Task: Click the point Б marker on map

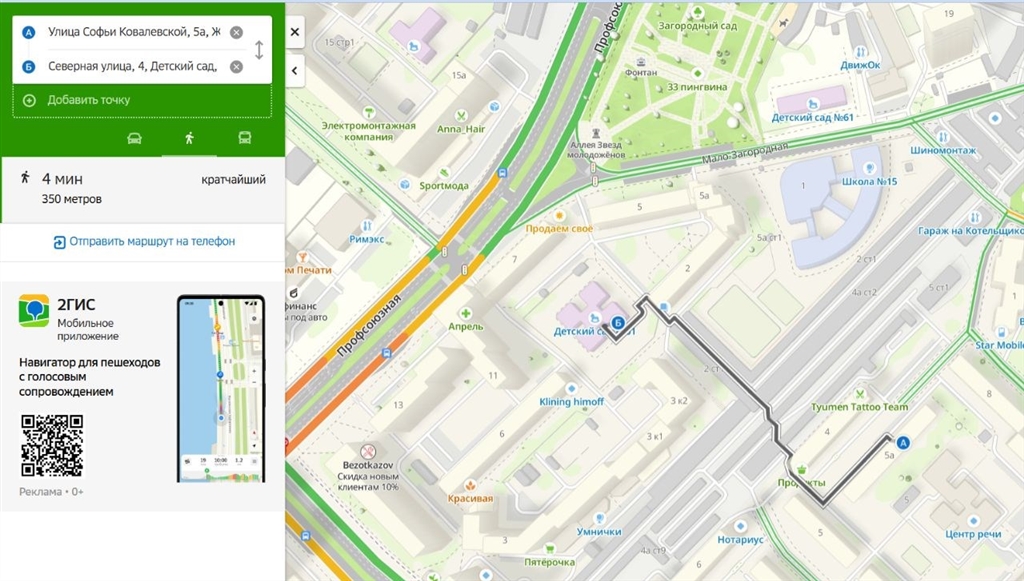Action: coord(618,323)
